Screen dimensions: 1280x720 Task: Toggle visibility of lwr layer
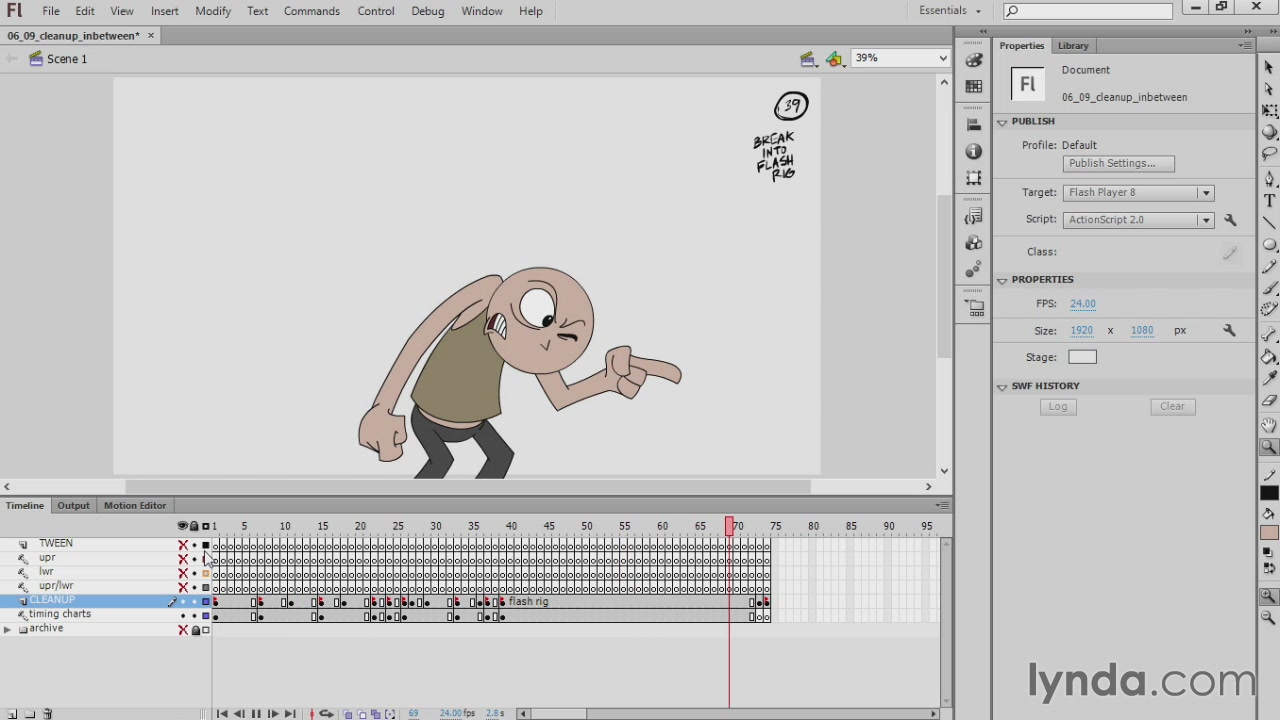click(x=183, y=573)
